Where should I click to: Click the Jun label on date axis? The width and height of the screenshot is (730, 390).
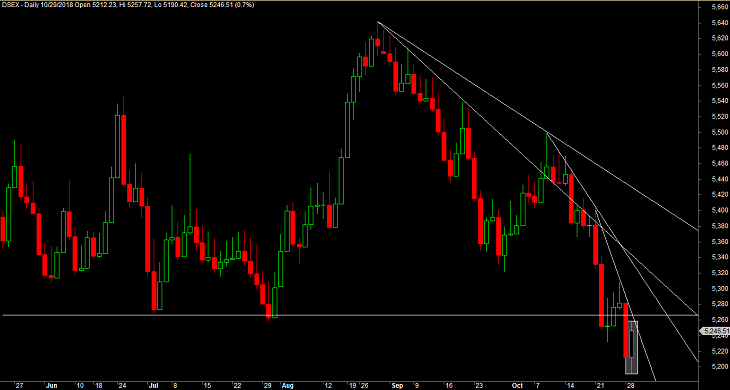click(x=52, y=386)
